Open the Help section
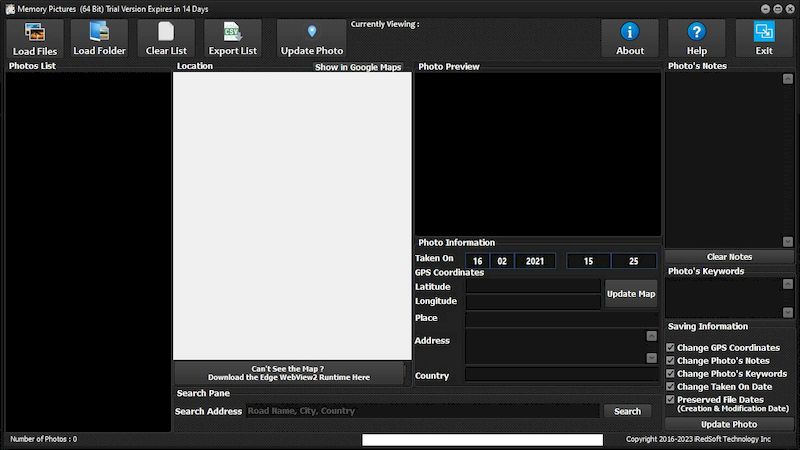Viewport: 800px width, 450px height. pyautogui.click(x=696, y=39)
